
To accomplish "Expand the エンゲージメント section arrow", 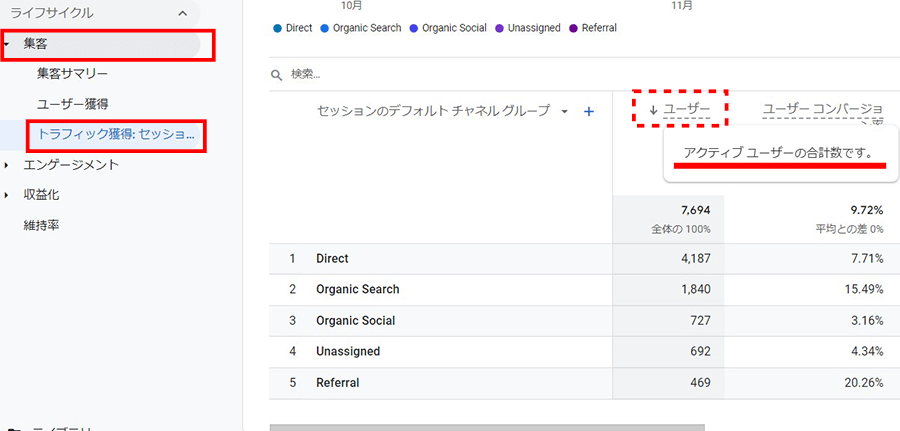I will [8, 165].
